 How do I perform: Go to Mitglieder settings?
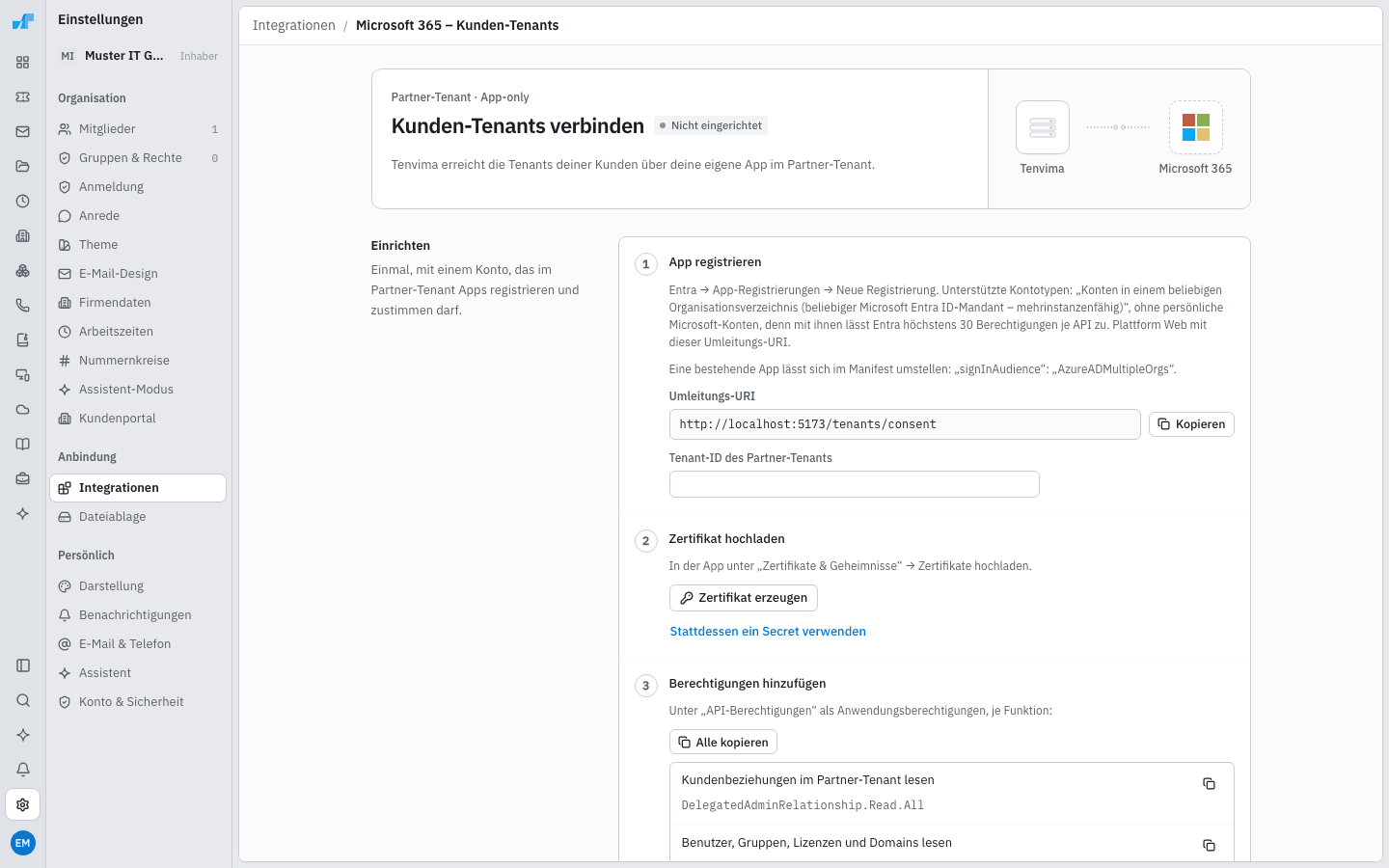pos(138,129)
